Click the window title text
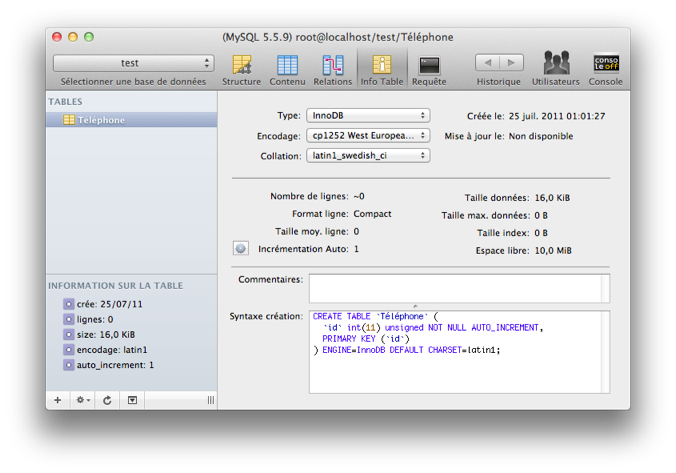This screenshot has width=676, height=473. [338, 37]
